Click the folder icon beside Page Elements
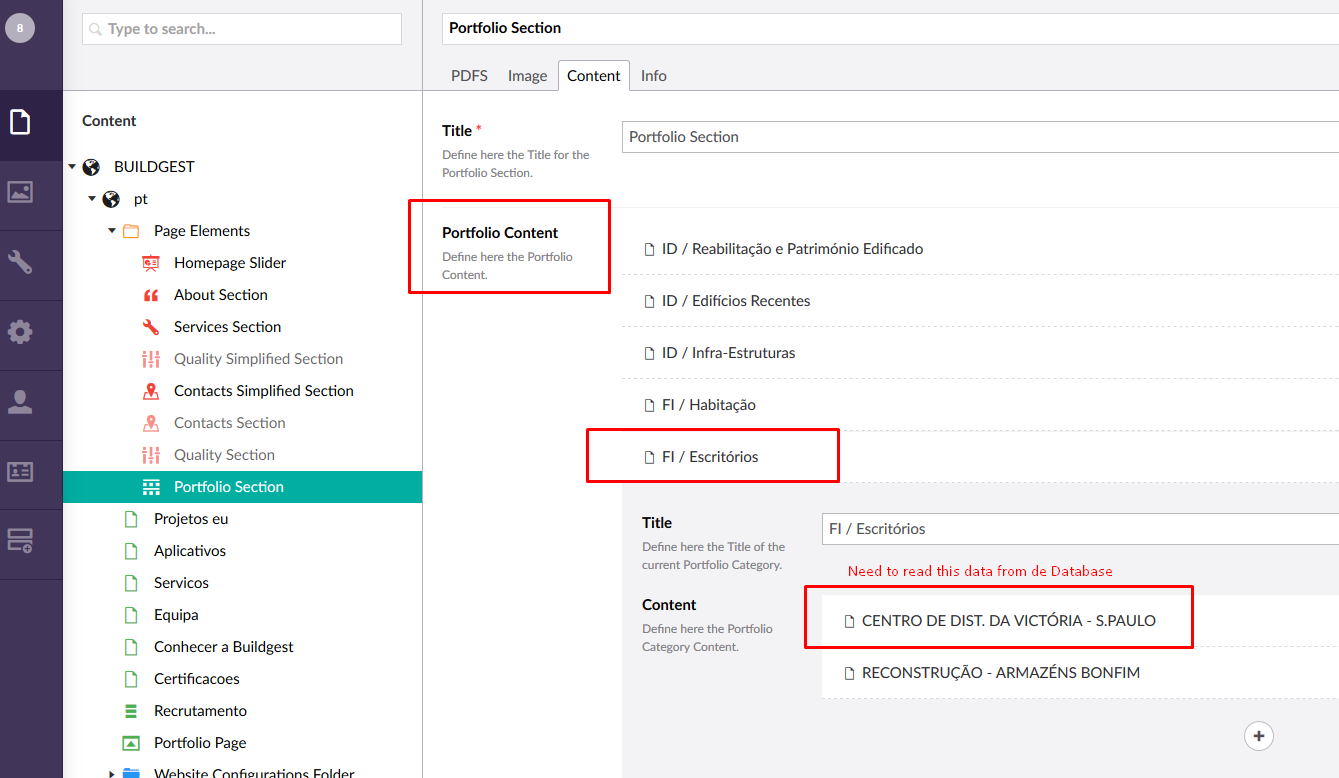This screenshot has height=778, width=1339. tap(131, 231)
